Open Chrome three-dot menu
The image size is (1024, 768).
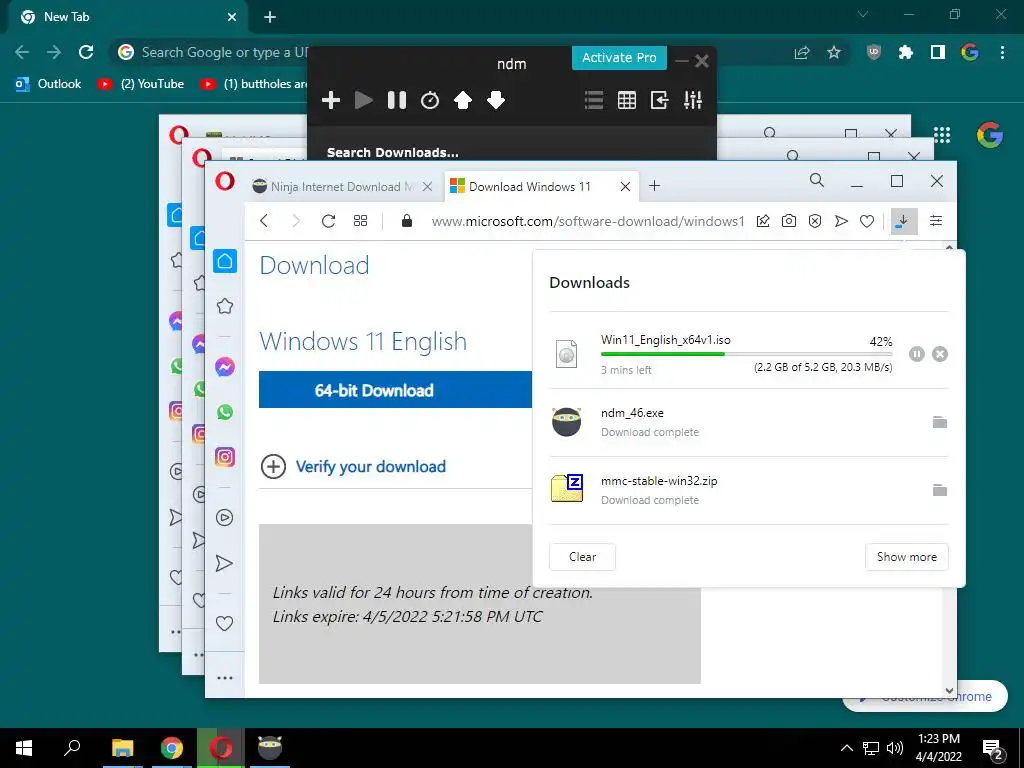click(x=1002, y=52)
